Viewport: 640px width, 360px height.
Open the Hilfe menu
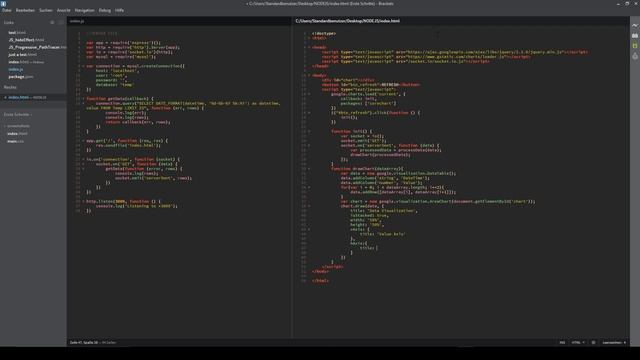[x=119, y=10]
